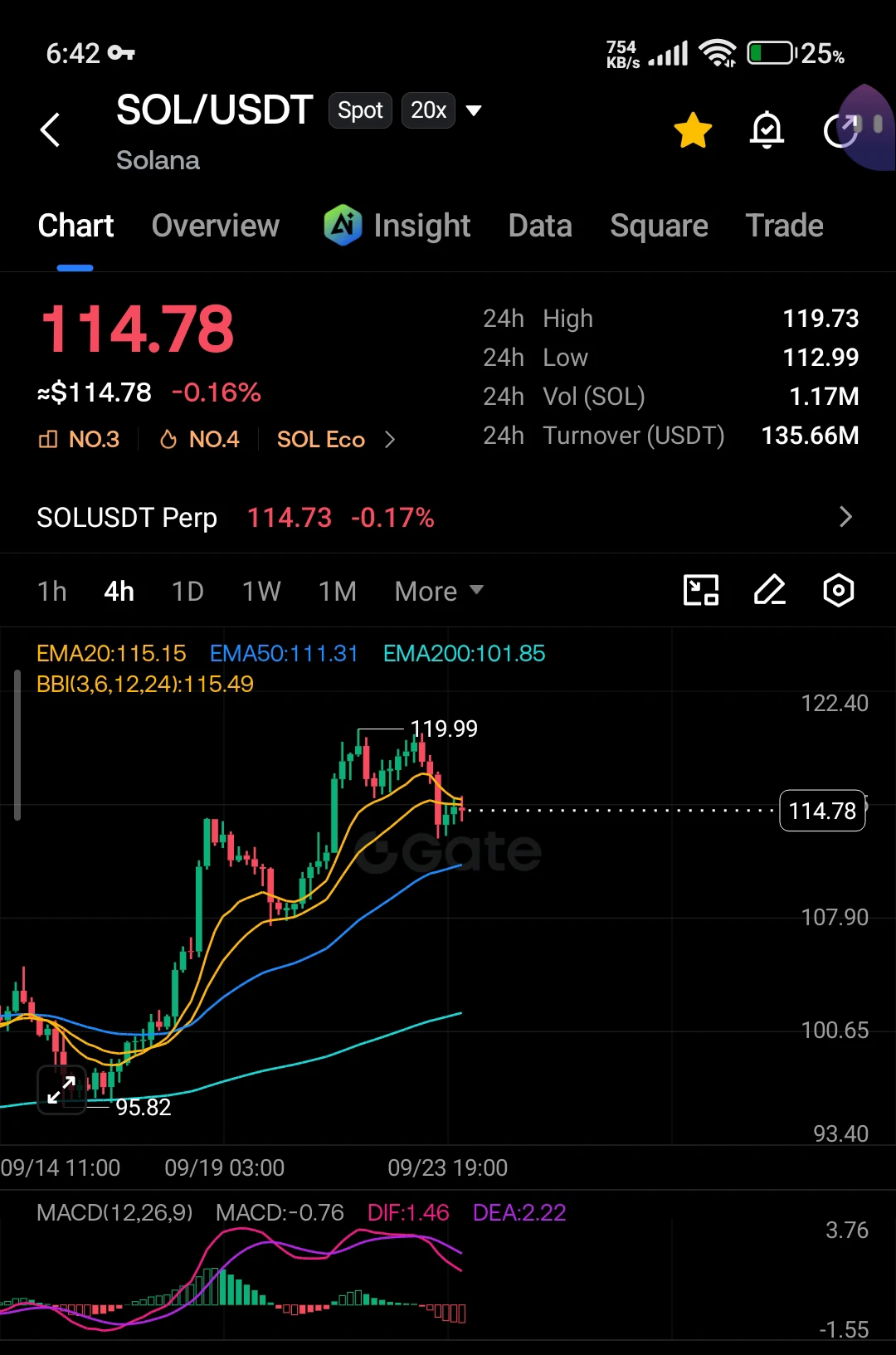Viewport: 896px width, 1355px height.
Task: Tap the -0.16% price change
Action: (x=216, y=392)
